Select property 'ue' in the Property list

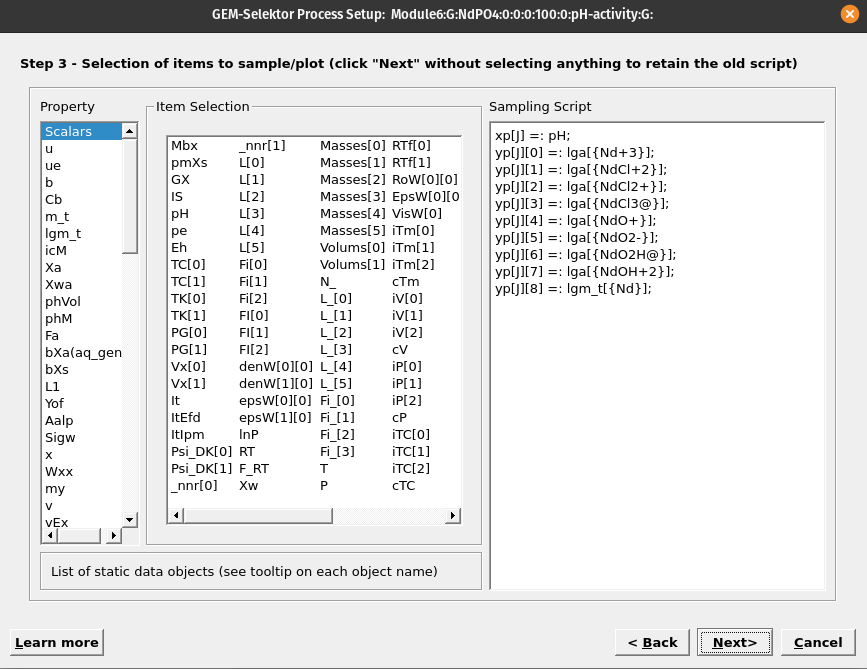tap(53, 166)
